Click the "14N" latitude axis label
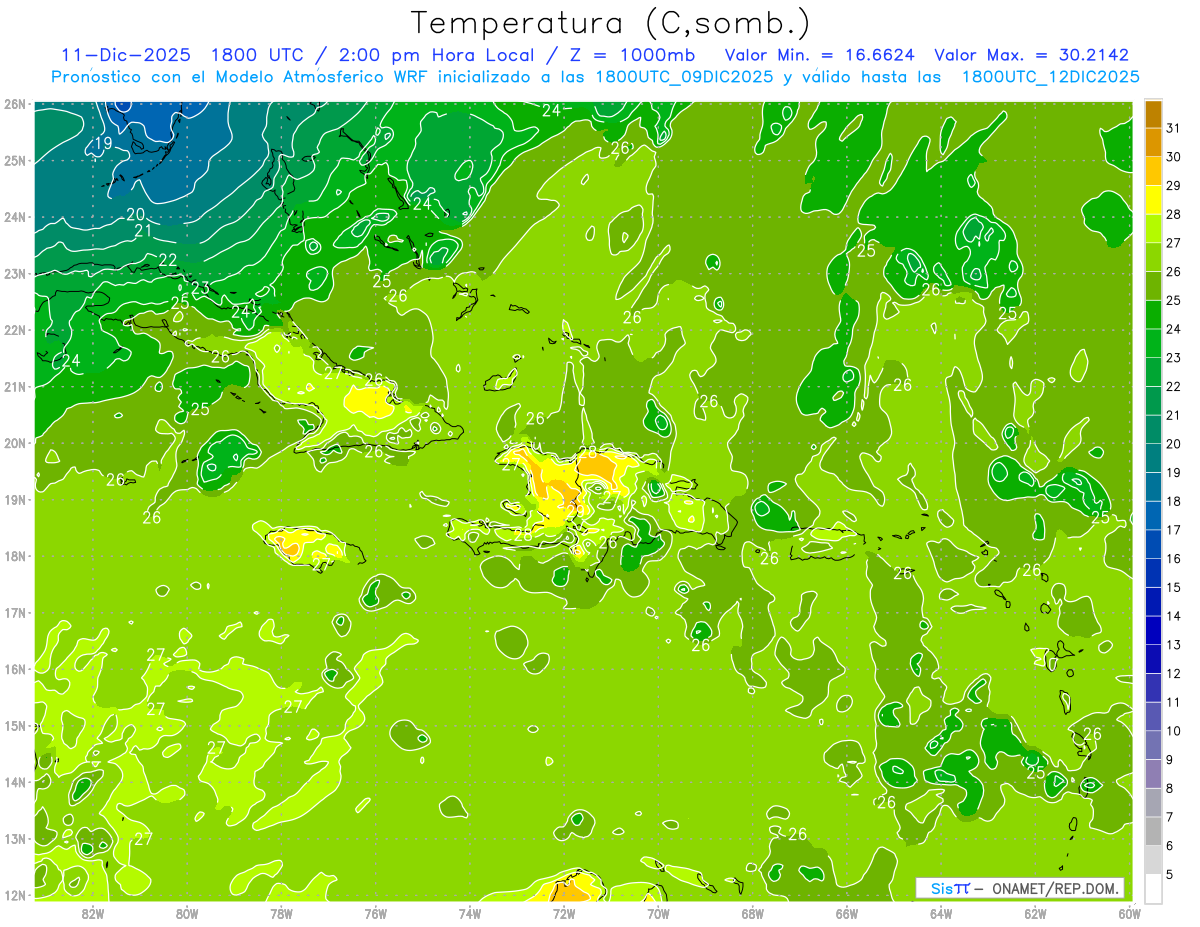Viewport: 1200px width, 927px height. pyautogui.click(x=14, y=782)
